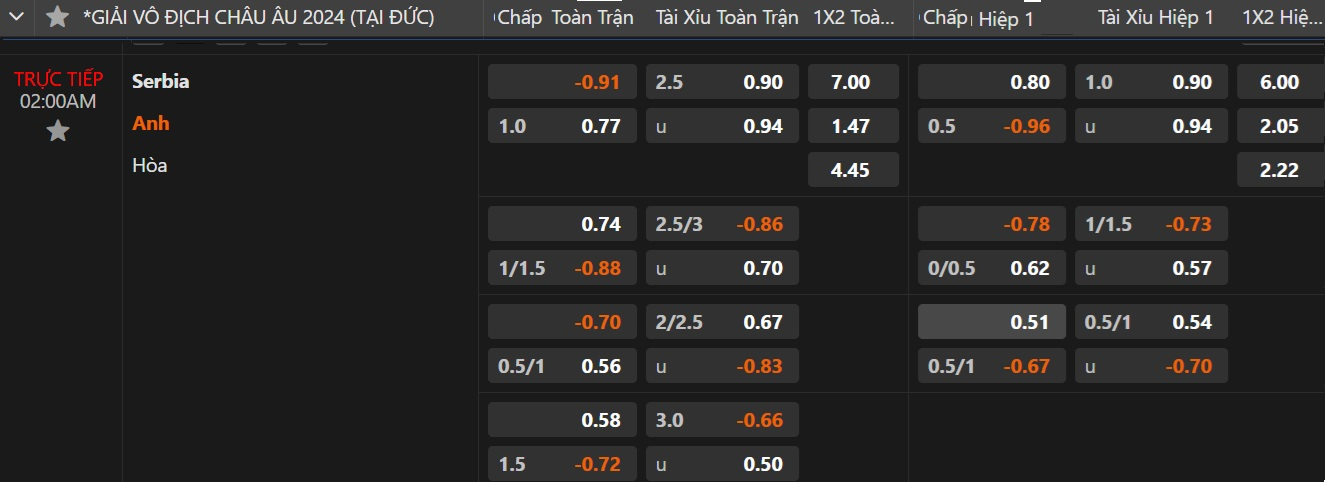
Task: Select over 2.5/3 odds -0.86
Action: pyautogui.click(x=722, y=224)
